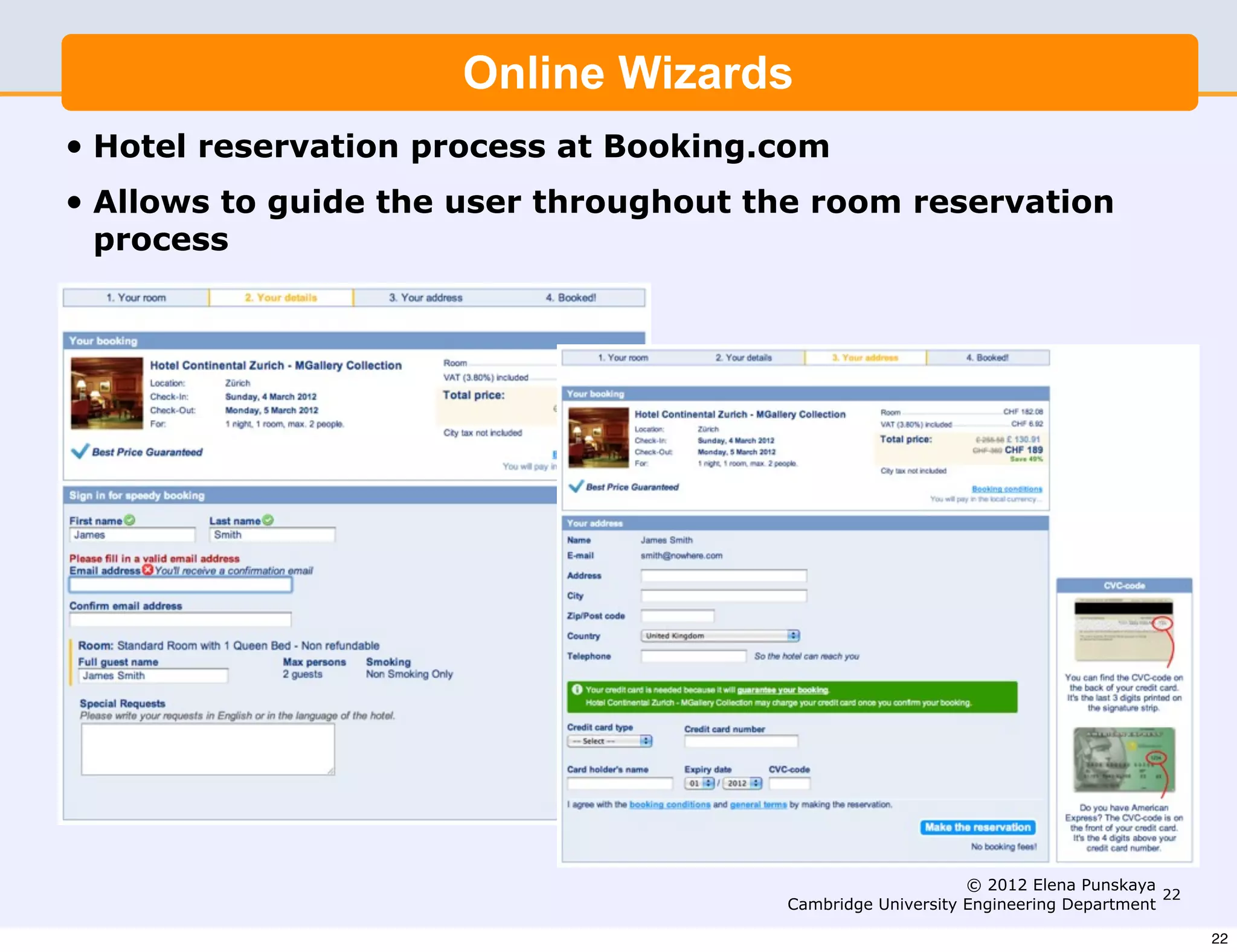
Task: Open the expiry year dropdown showing 2012
Action: 742,783
